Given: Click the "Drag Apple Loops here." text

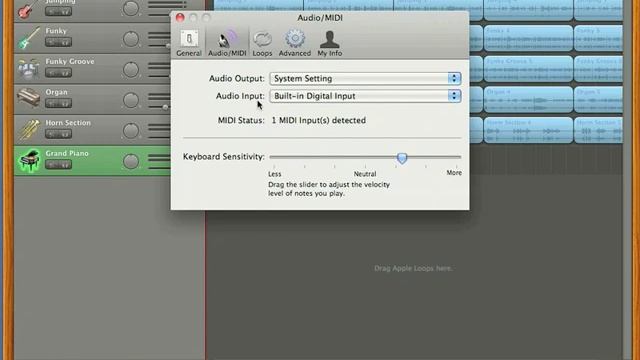Looking at the screenshot, I should [413, 268].
